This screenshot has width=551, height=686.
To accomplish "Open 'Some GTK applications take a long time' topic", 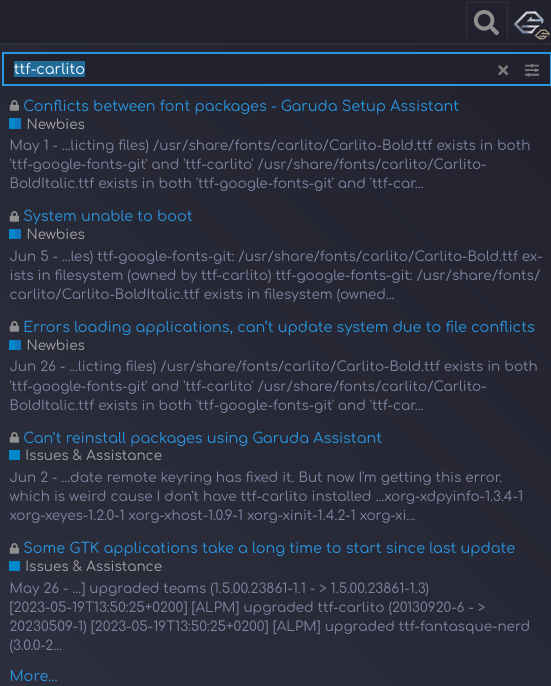I will coord(269,548).
